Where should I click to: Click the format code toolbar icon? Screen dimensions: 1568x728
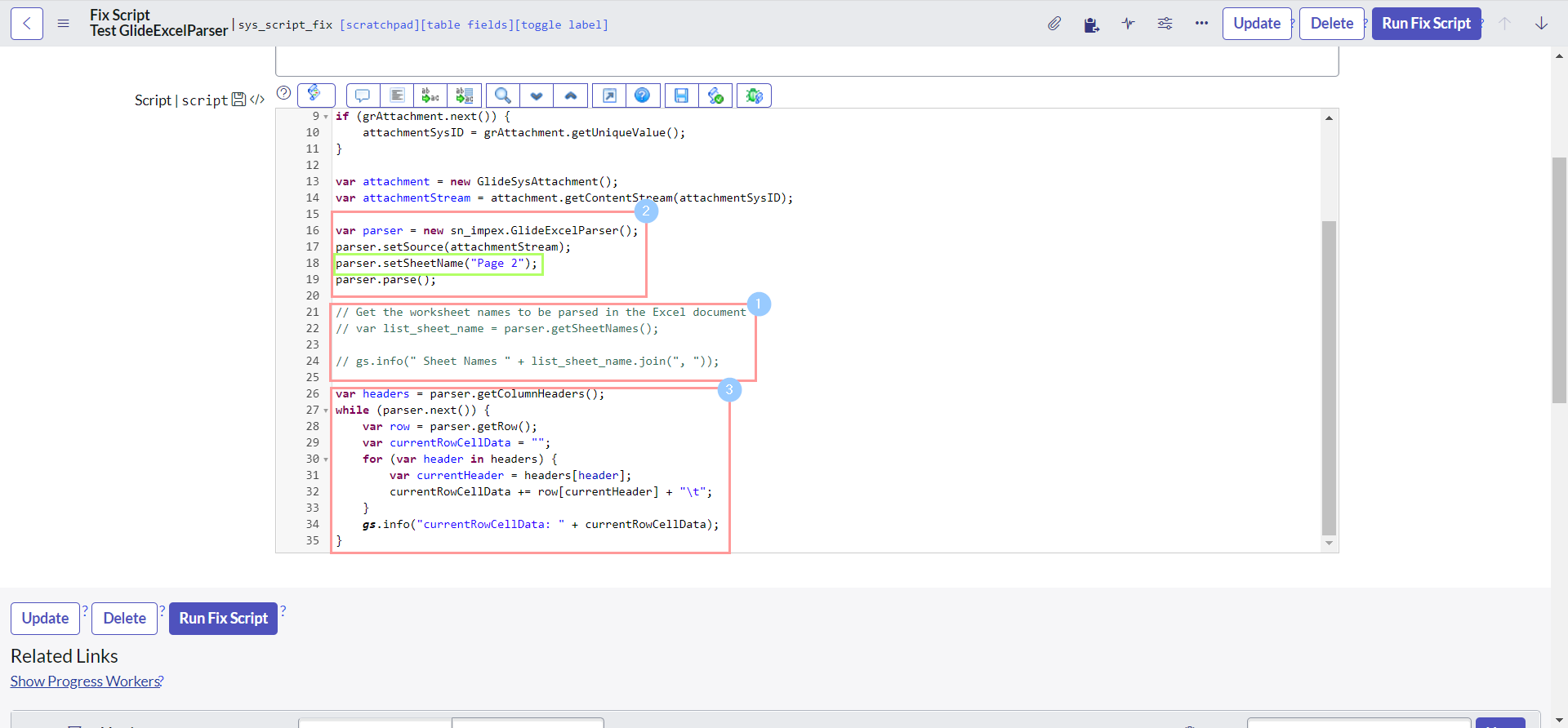point(397,95)
